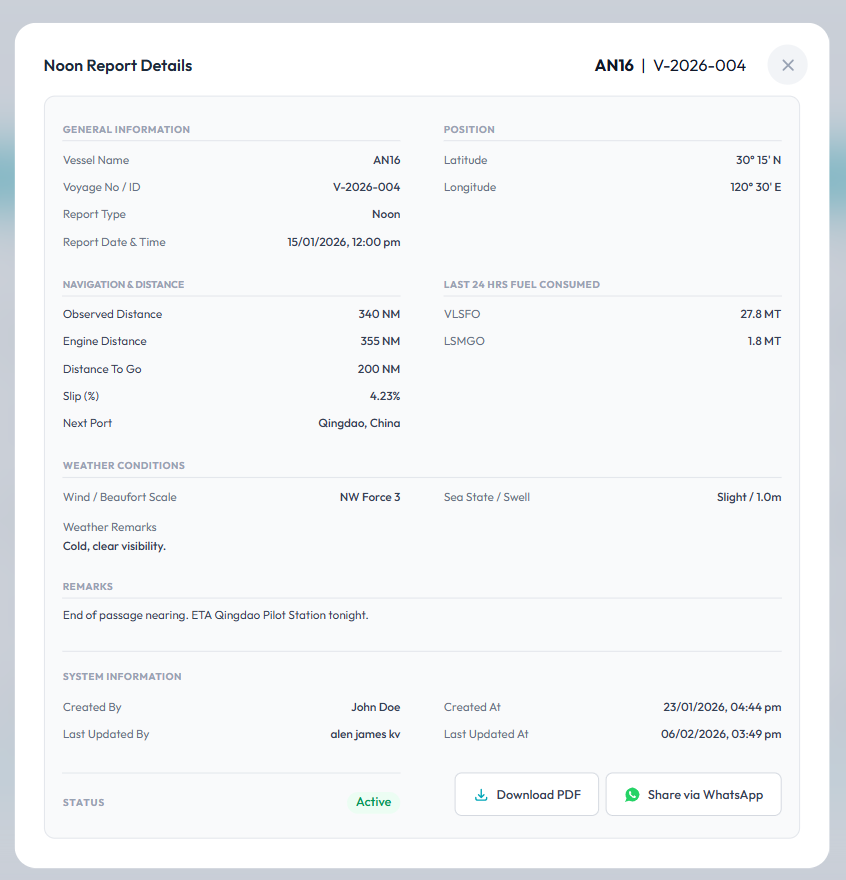
Task: Click the green Active status badge
Action: (373, 802)
